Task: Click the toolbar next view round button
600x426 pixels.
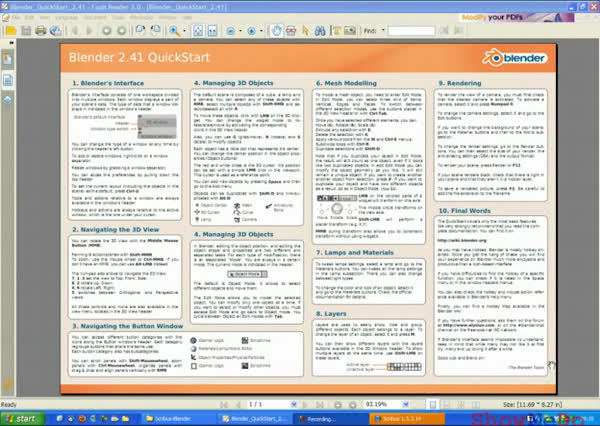Action: pos(121,31)
